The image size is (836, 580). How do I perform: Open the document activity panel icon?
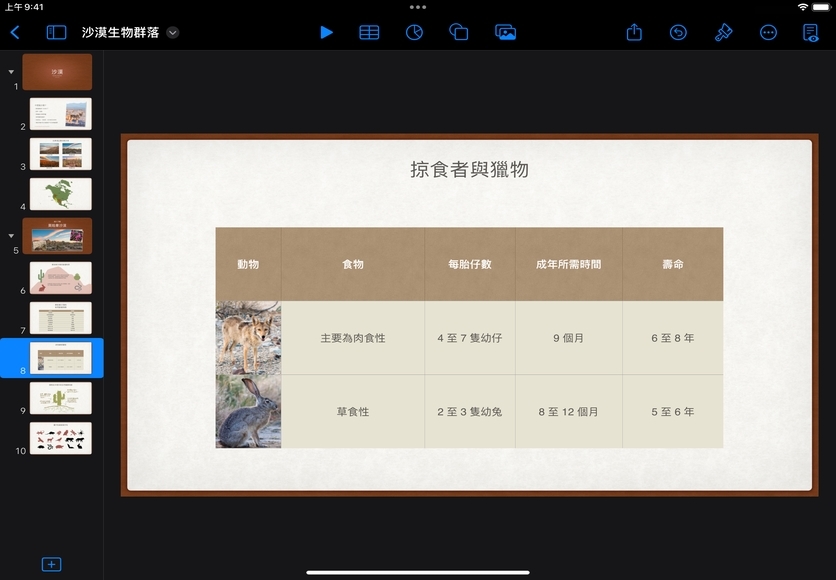tap(811, 32)
